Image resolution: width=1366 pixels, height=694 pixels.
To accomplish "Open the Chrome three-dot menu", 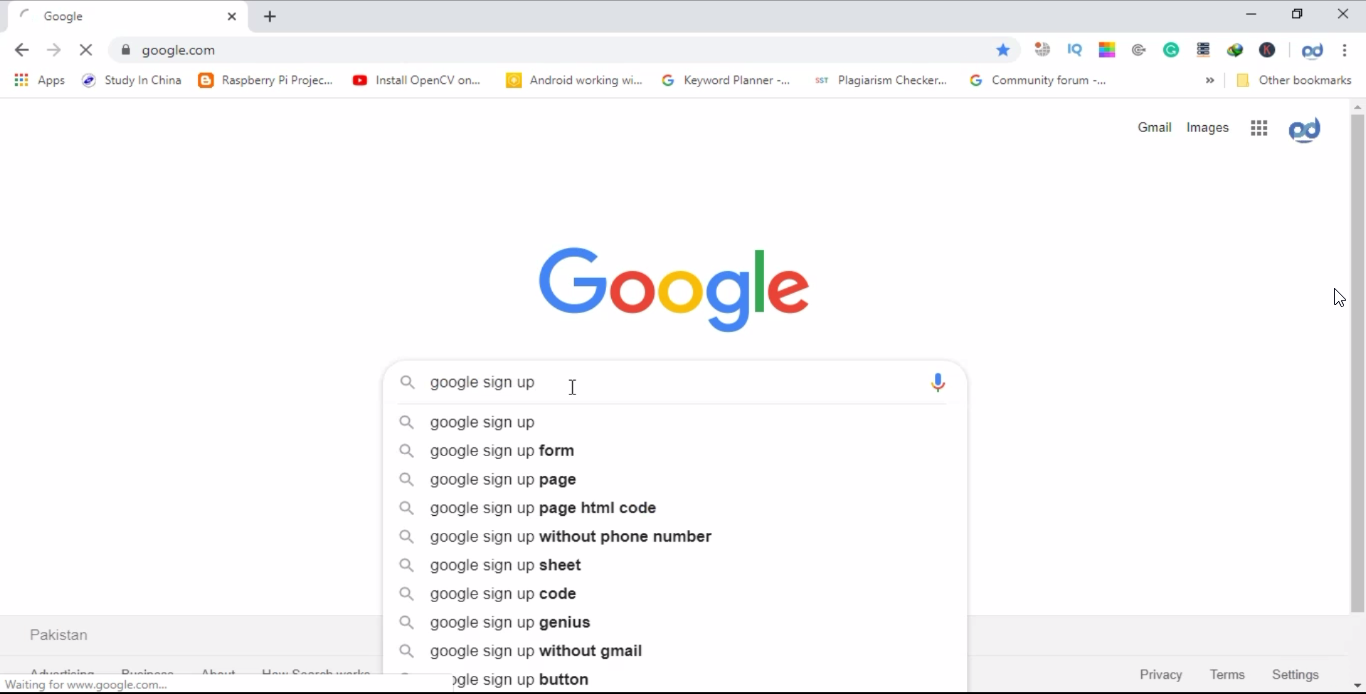I will coord(1345,50).
